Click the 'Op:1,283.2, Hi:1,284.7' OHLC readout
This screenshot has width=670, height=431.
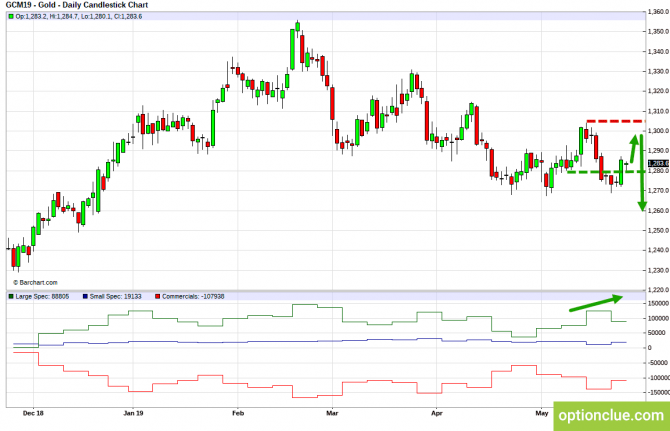(79, 17)
